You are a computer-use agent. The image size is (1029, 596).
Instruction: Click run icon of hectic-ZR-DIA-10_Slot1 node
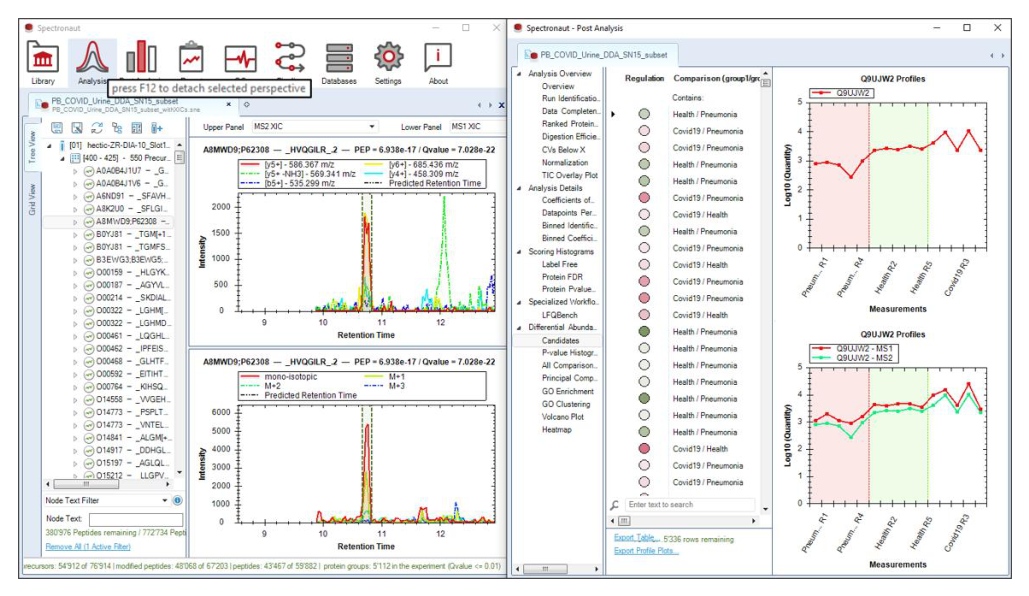coord(62,145)
